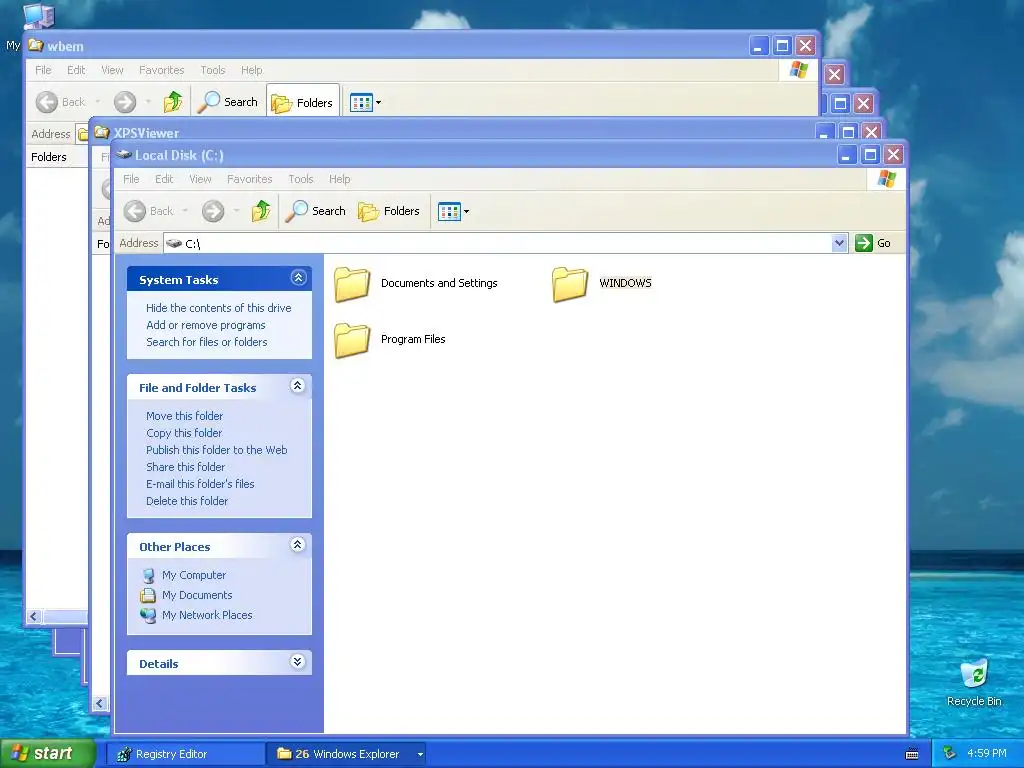Click the 4:59 PM clock

coord(987,754)
